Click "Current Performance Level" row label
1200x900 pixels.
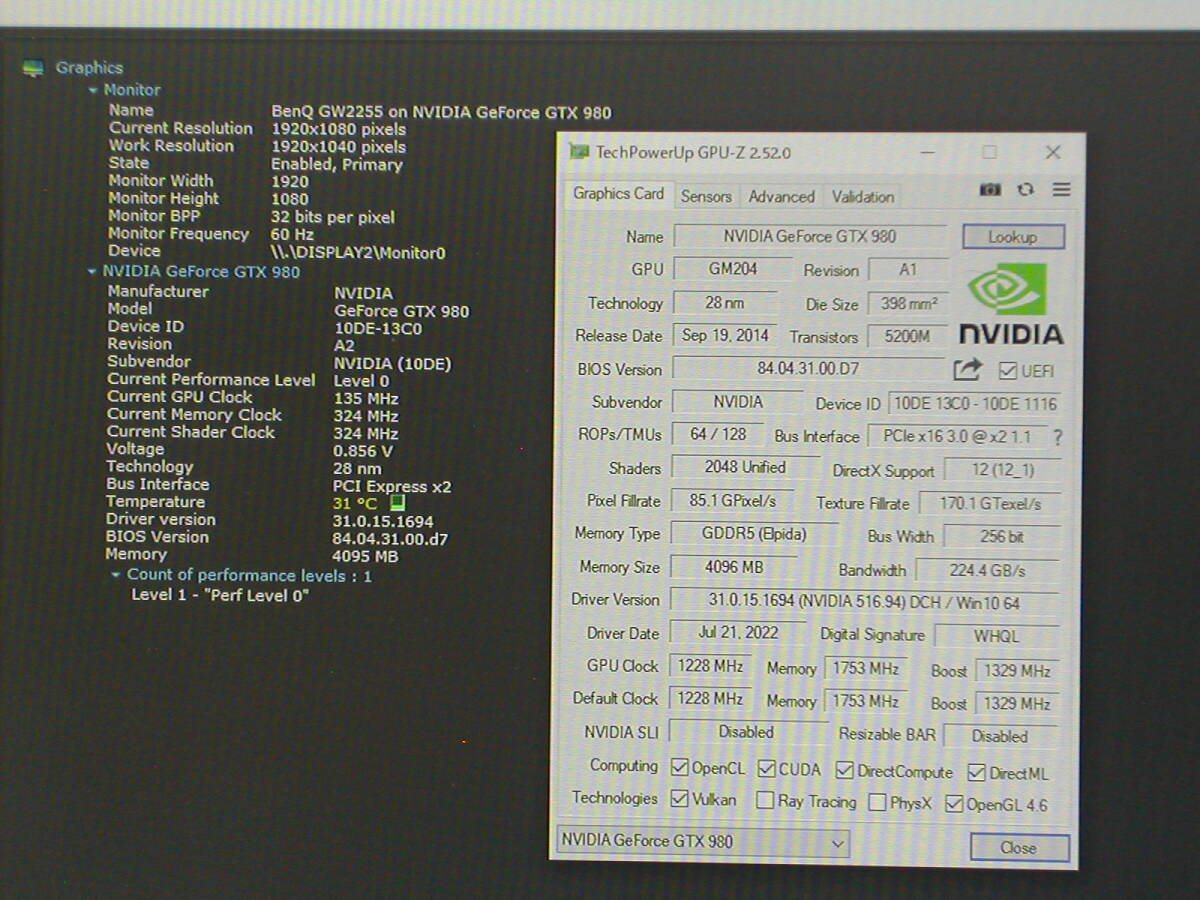(211, 380)
